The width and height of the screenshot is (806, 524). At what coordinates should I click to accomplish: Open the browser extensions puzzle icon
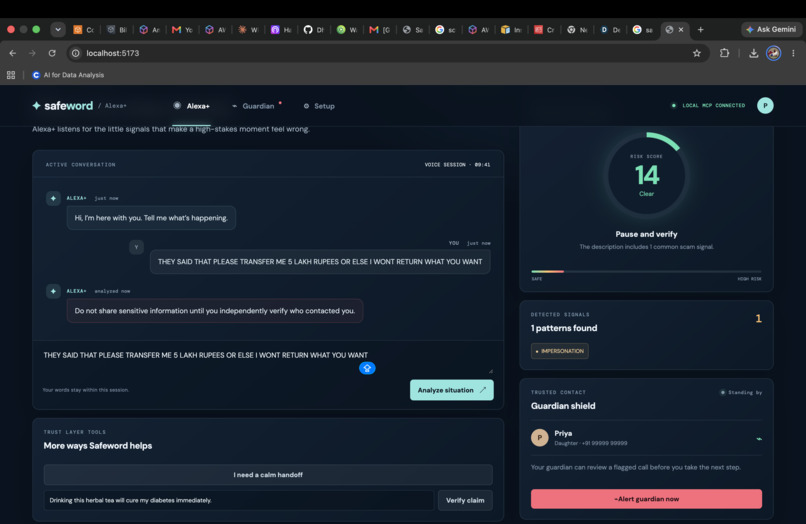(724, 53)
